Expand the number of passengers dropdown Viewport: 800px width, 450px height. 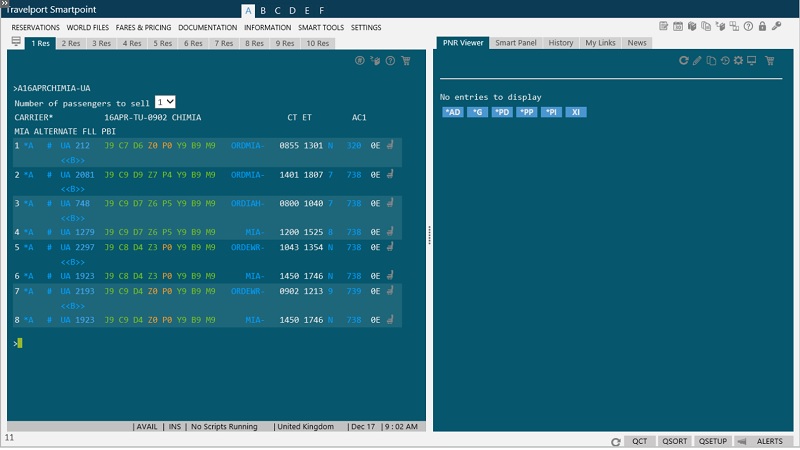[166, 102]
